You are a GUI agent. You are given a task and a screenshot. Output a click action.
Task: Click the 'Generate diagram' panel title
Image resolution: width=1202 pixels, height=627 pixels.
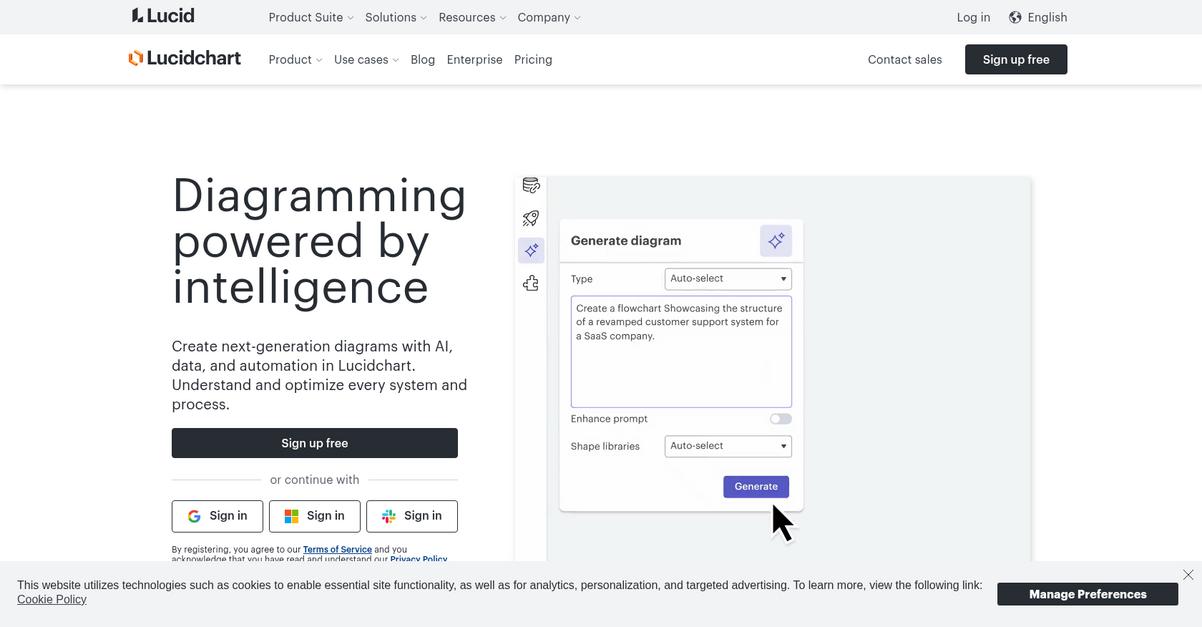pos(626,241)
